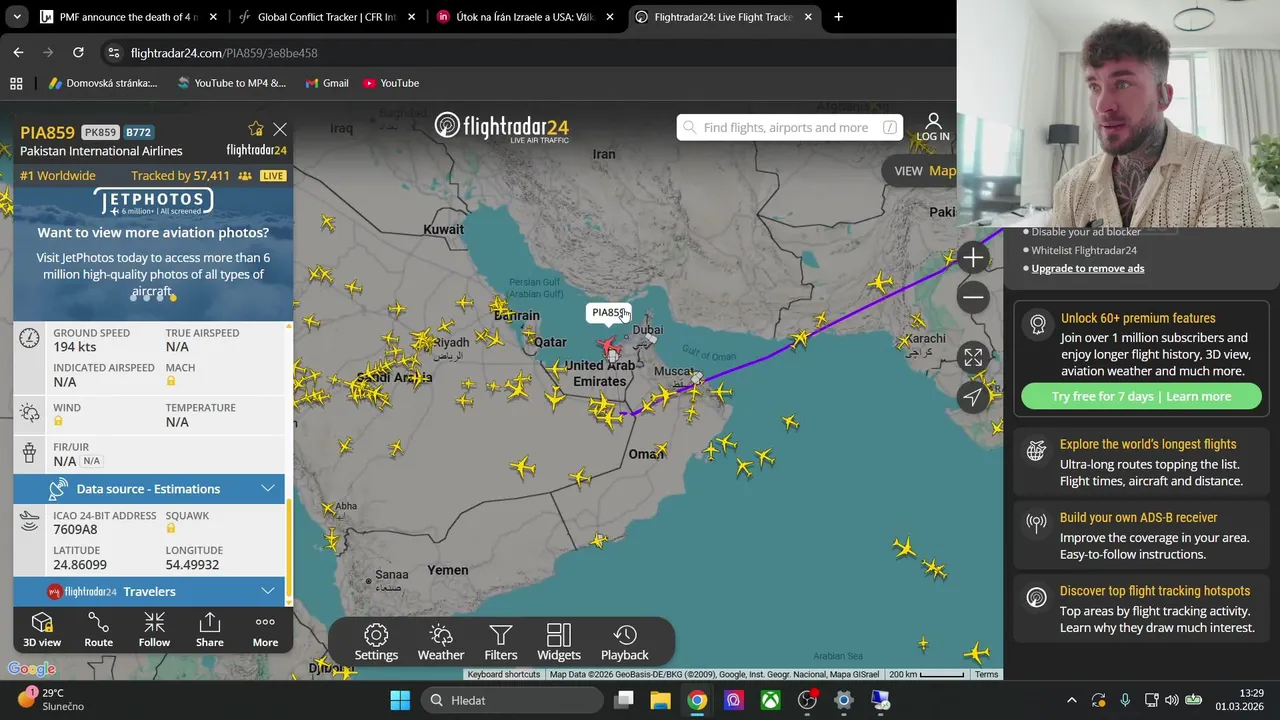The image size is (1280, 720).
Task: Click the JetPhotos banner ad
Action: (x=153, y=247)
